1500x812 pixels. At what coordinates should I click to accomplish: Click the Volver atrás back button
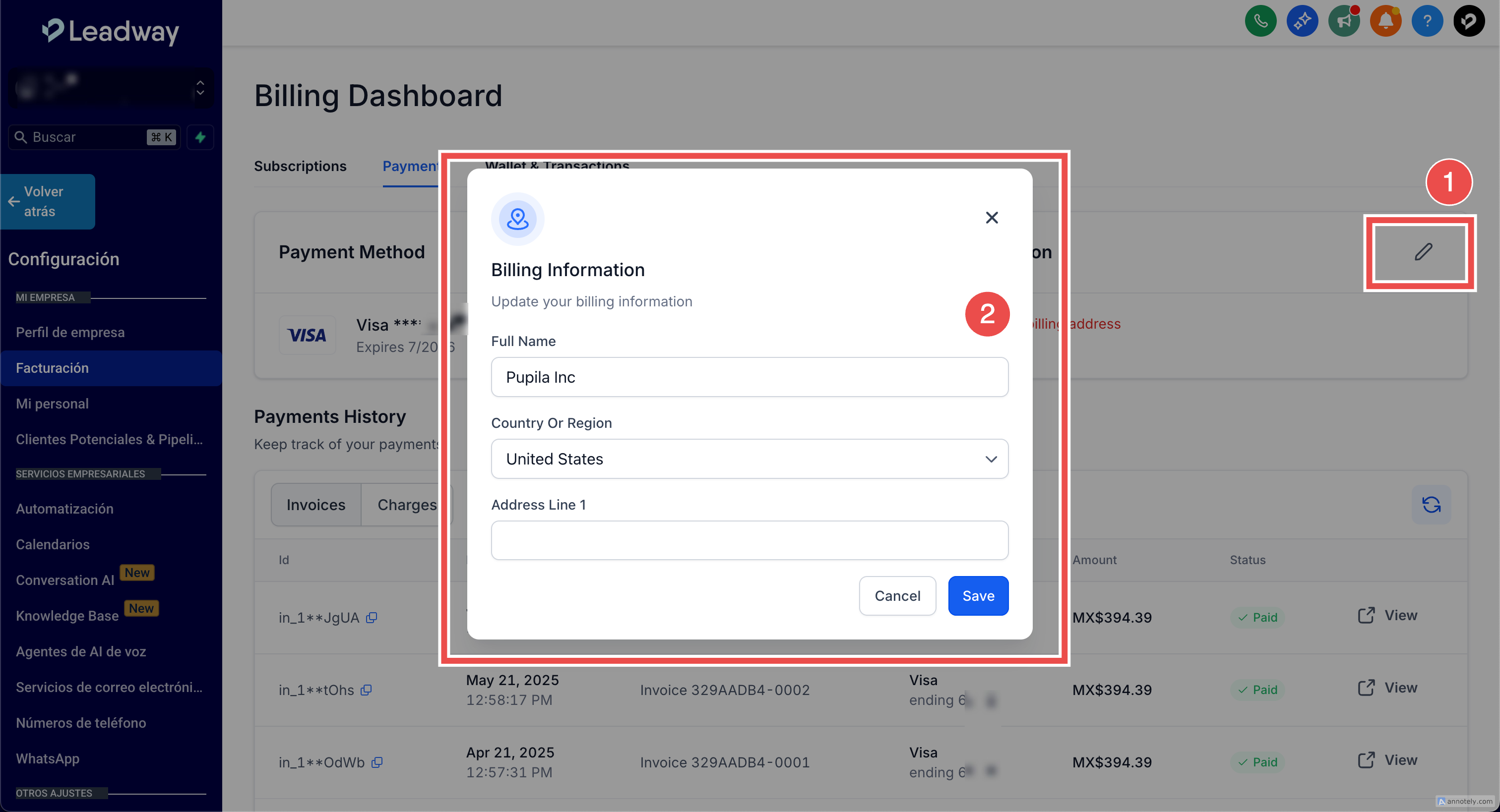click(48, 201)
